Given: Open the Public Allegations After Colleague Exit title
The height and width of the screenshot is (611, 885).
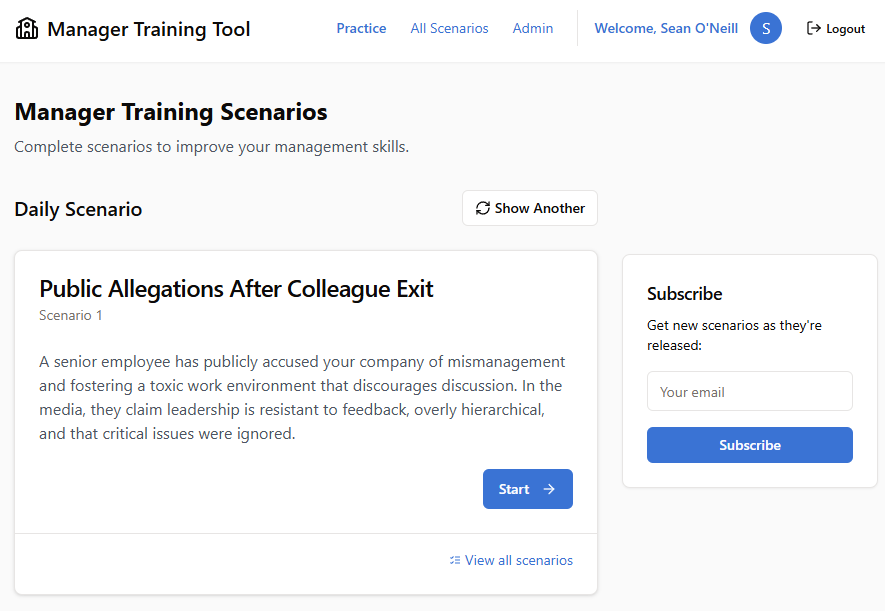Looking at the screenshot, I should [236, 289].
